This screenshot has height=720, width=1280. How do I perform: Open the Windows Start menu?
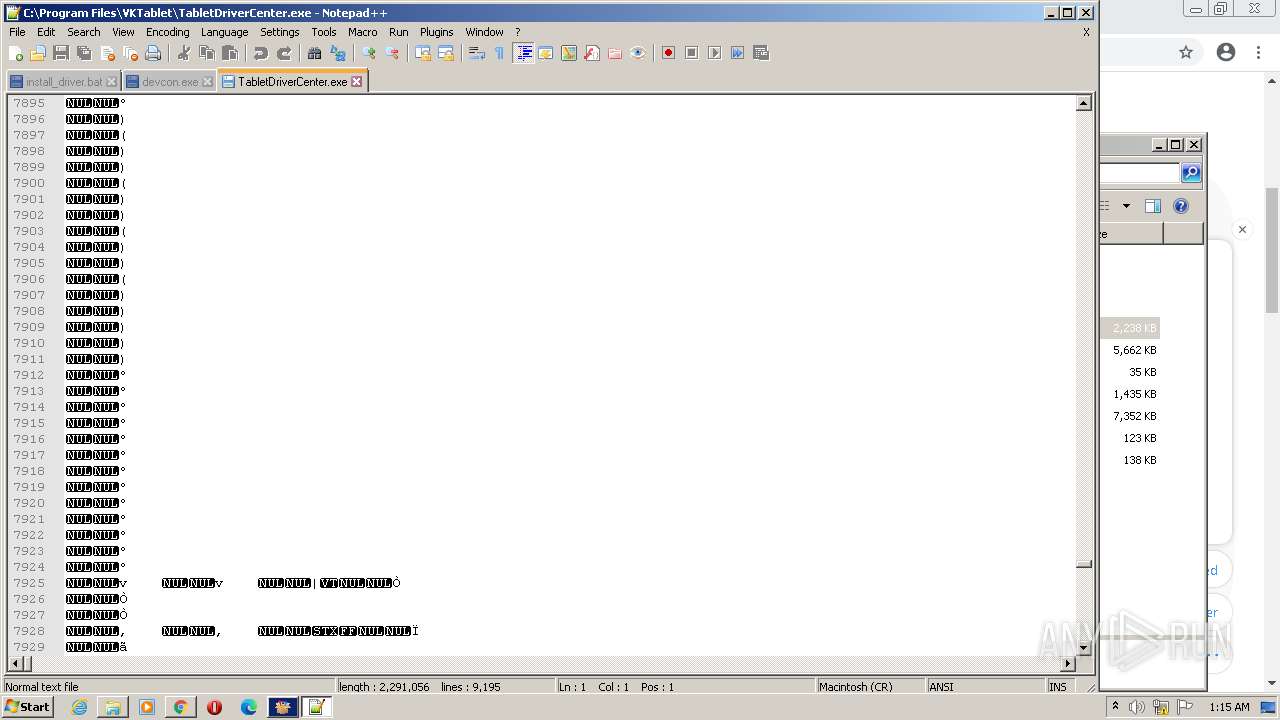click(28, 707)
